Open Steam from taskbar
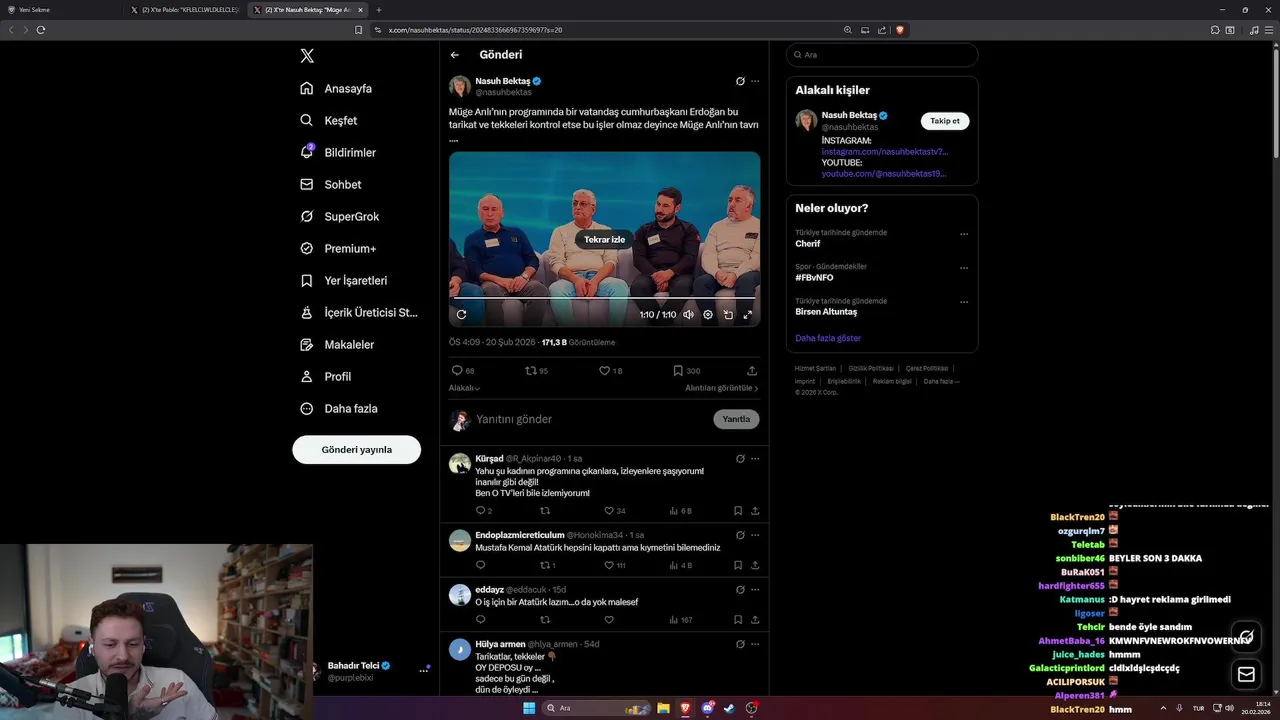This screenshot has width=1280, height=720. click(x=729, y=708)
